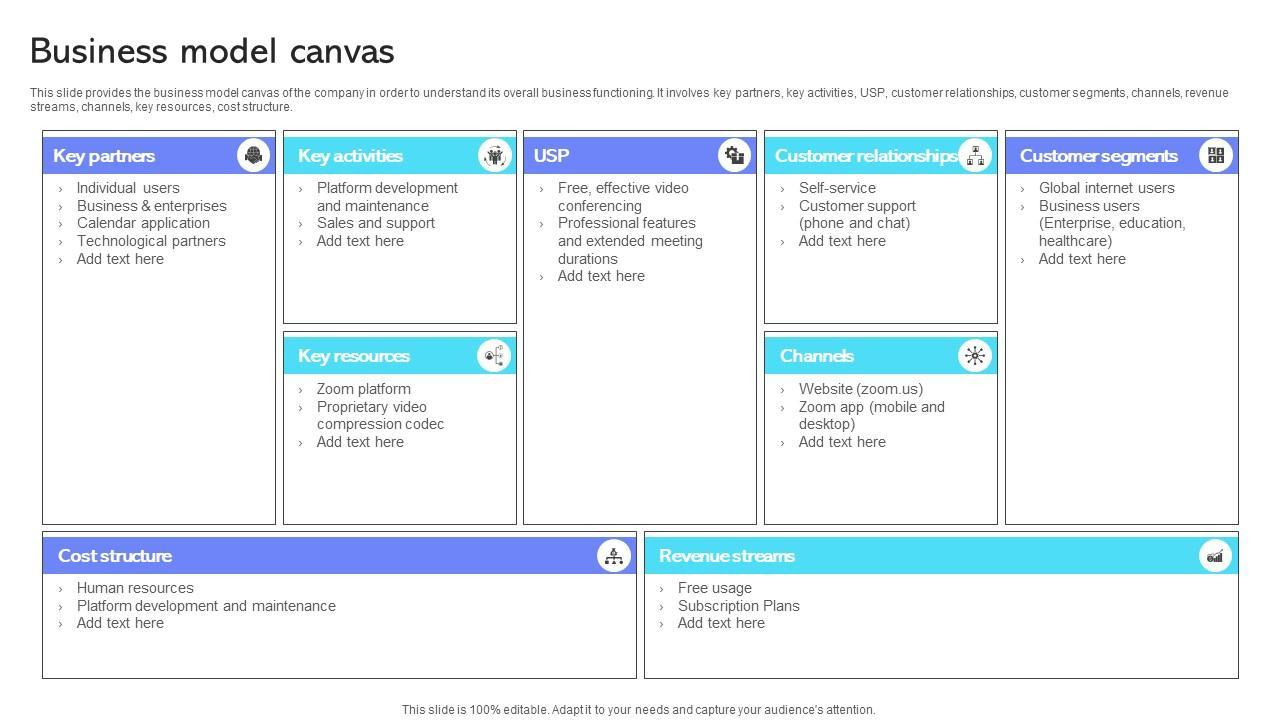Image resolution: width=1280 pixels, height=720 pixels.
Task: Select the Customer segments grid icon
Action: coord(1215,155)
